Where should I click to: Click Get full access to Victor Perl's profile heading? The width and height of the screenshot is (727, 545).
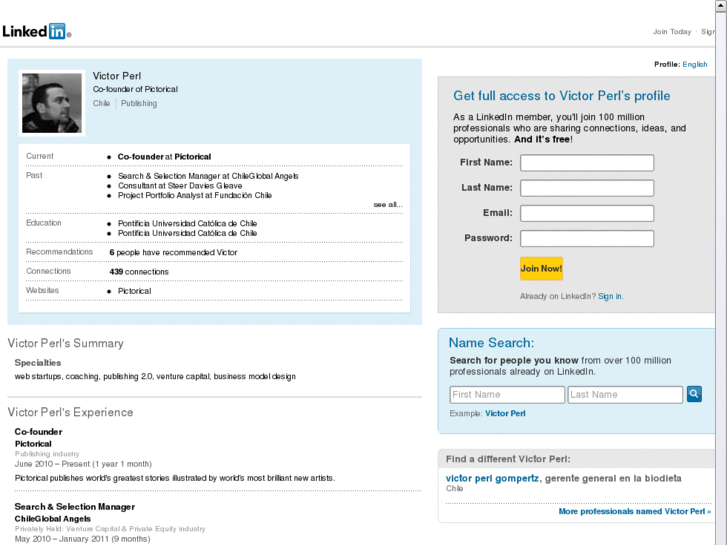pos(561,96)
